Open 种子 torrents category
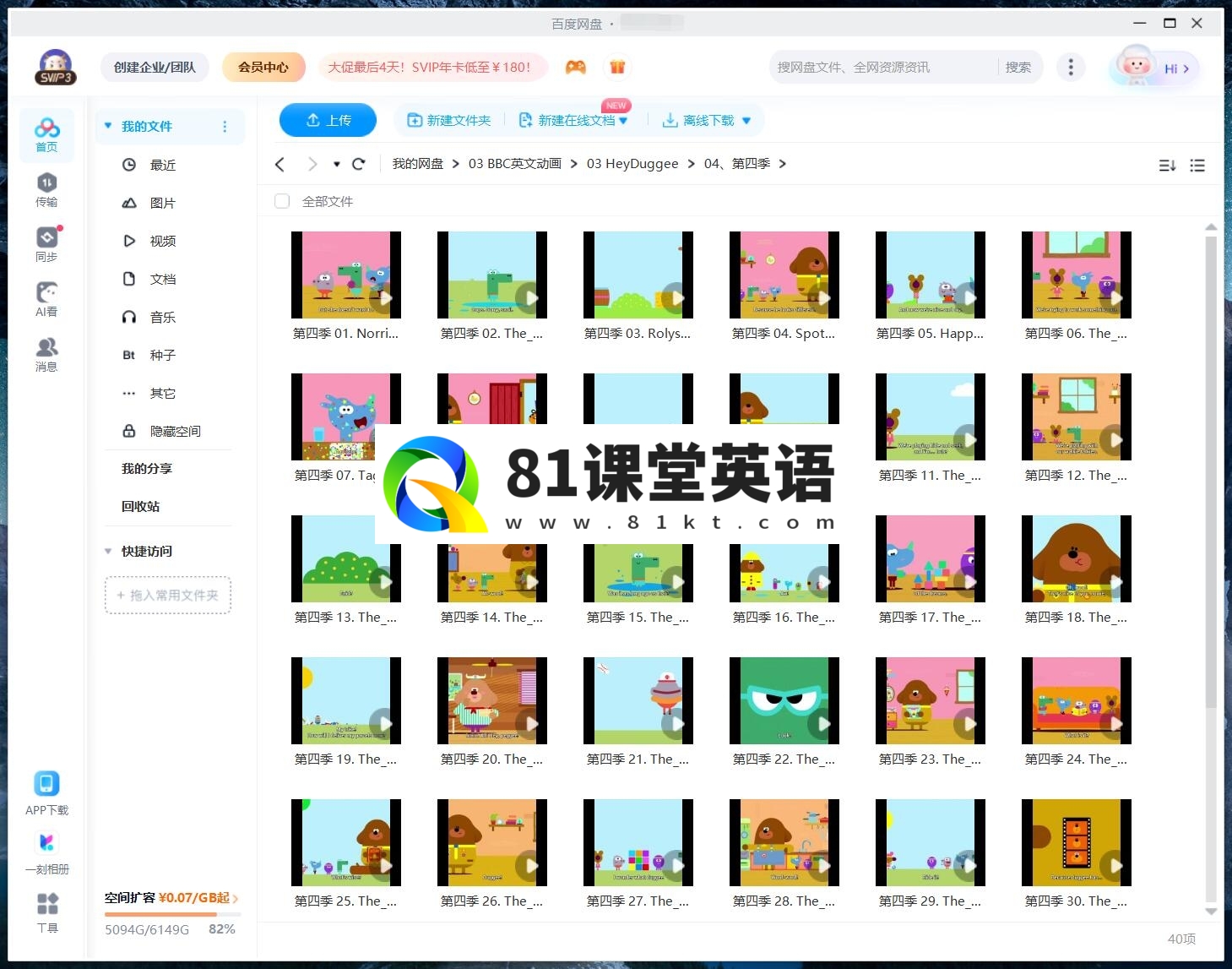Screen dimensions: 1232x969 pos(163,355)
